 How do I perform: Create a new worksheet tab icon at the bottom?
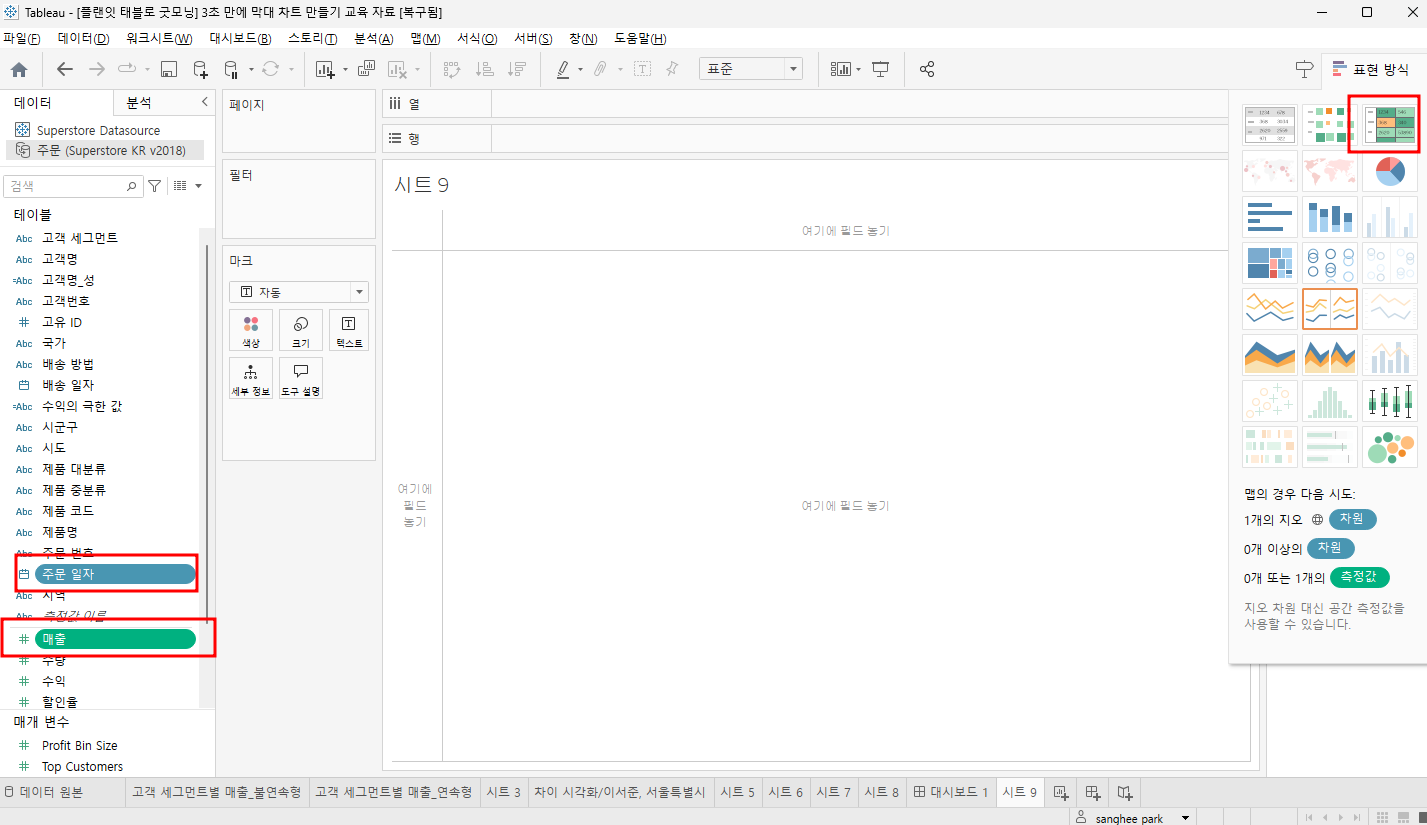pyautogui.click(x=1061, y=793)
